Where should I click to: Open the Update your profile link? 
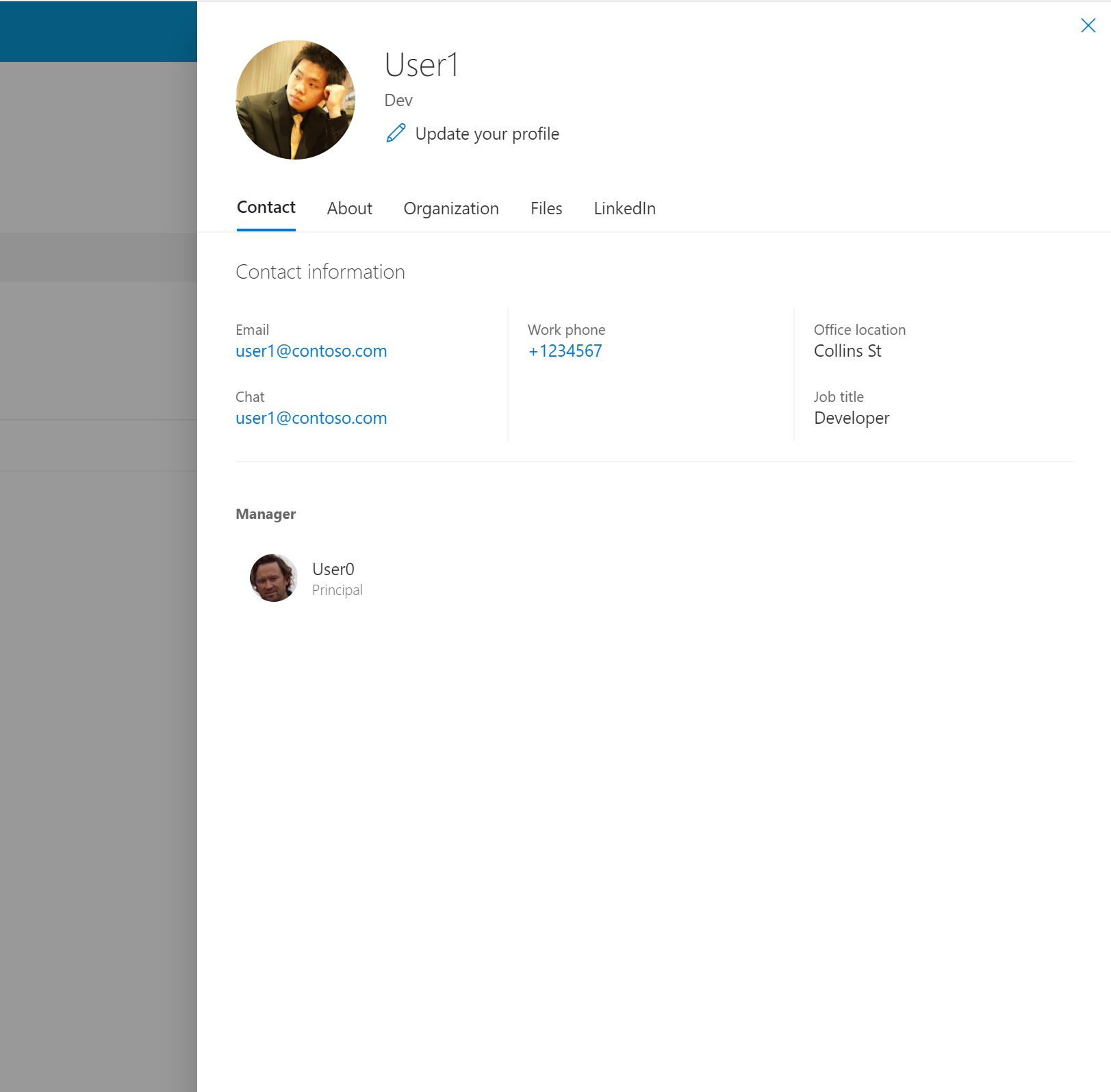point(487,134)
